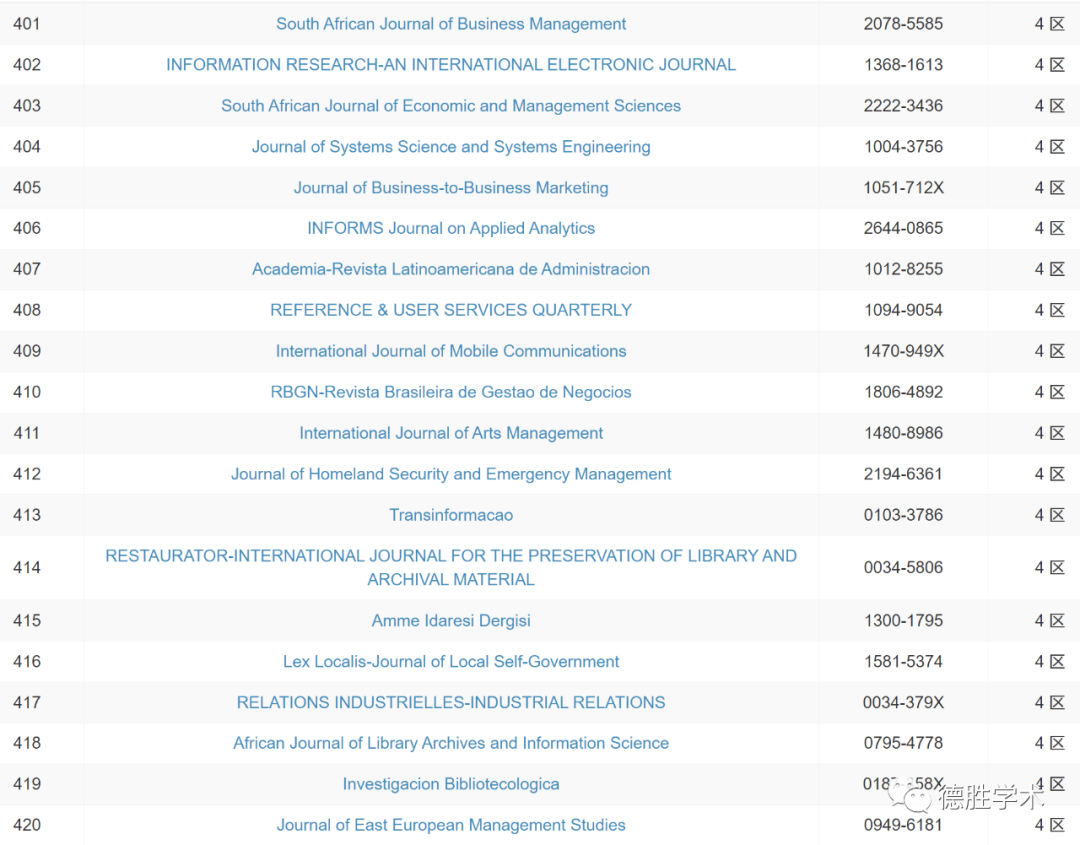Click row number 418

click(x=27, y=742)
